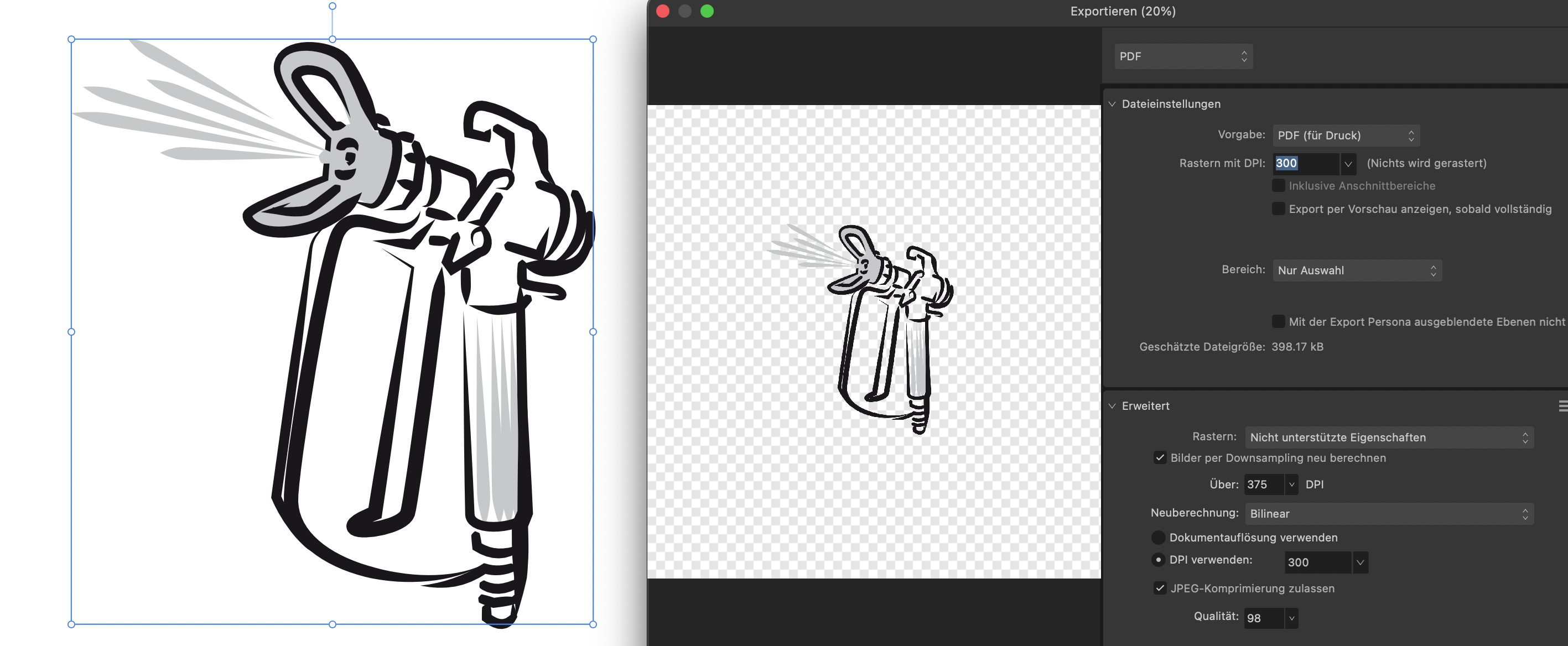1568x646 pixels.
Task: Click the Rastern mit DPI input field
Action: [x=1306, y=163]
